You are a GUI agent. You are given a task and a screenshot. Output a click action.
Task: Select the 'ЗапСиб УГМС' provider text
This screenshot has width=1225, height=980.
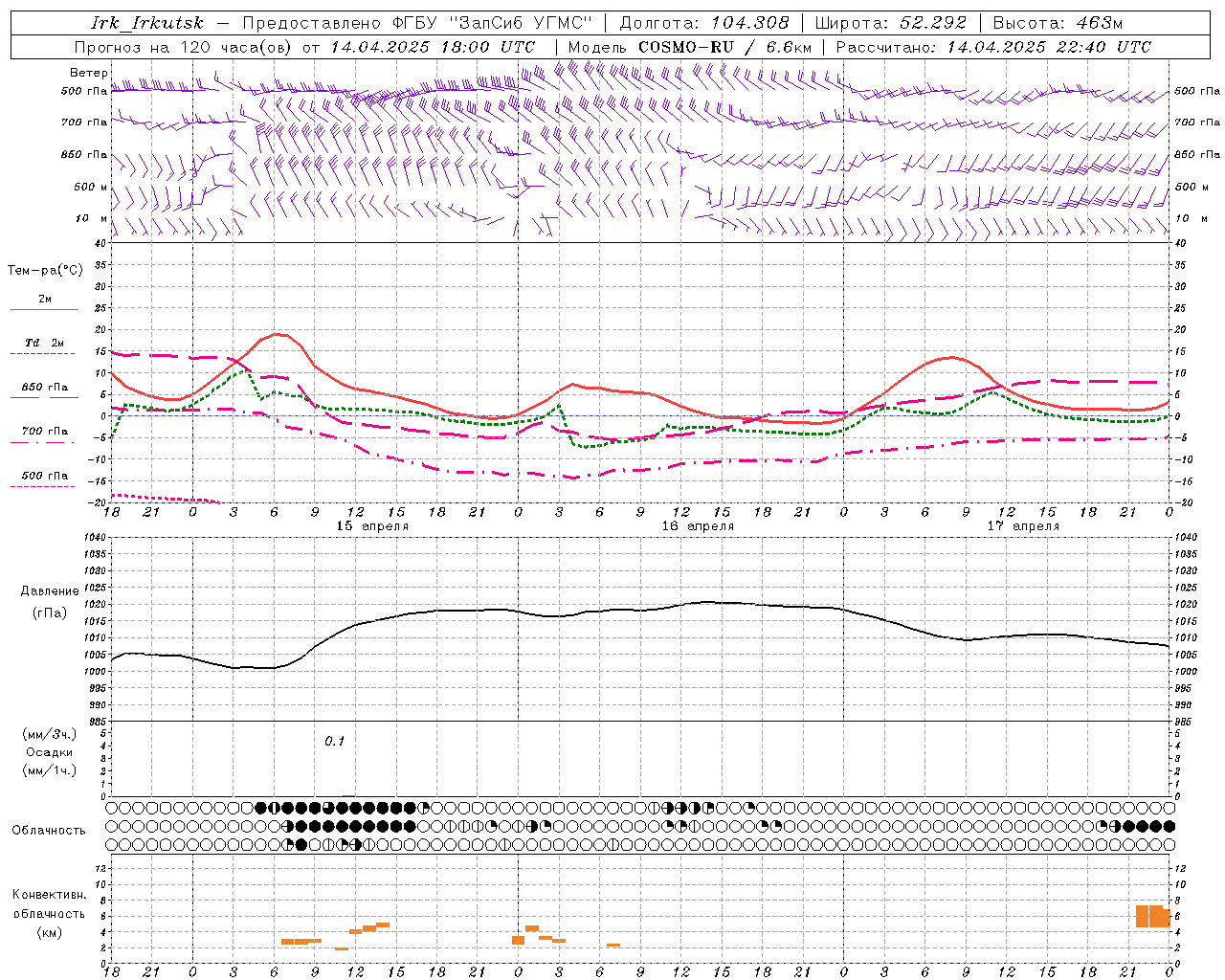pos(521,23)
